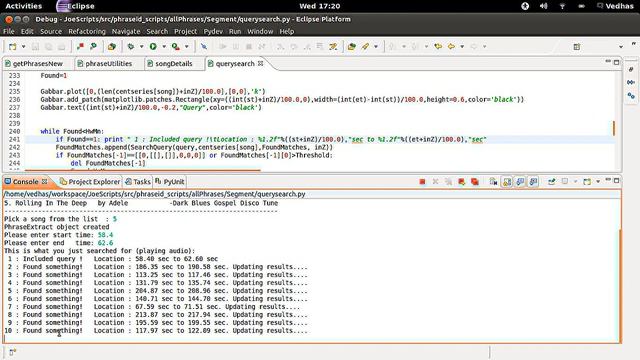Click the blue toolbar icon before Resume
Viewport: 640px width, 360px height.
click(204, 47)
